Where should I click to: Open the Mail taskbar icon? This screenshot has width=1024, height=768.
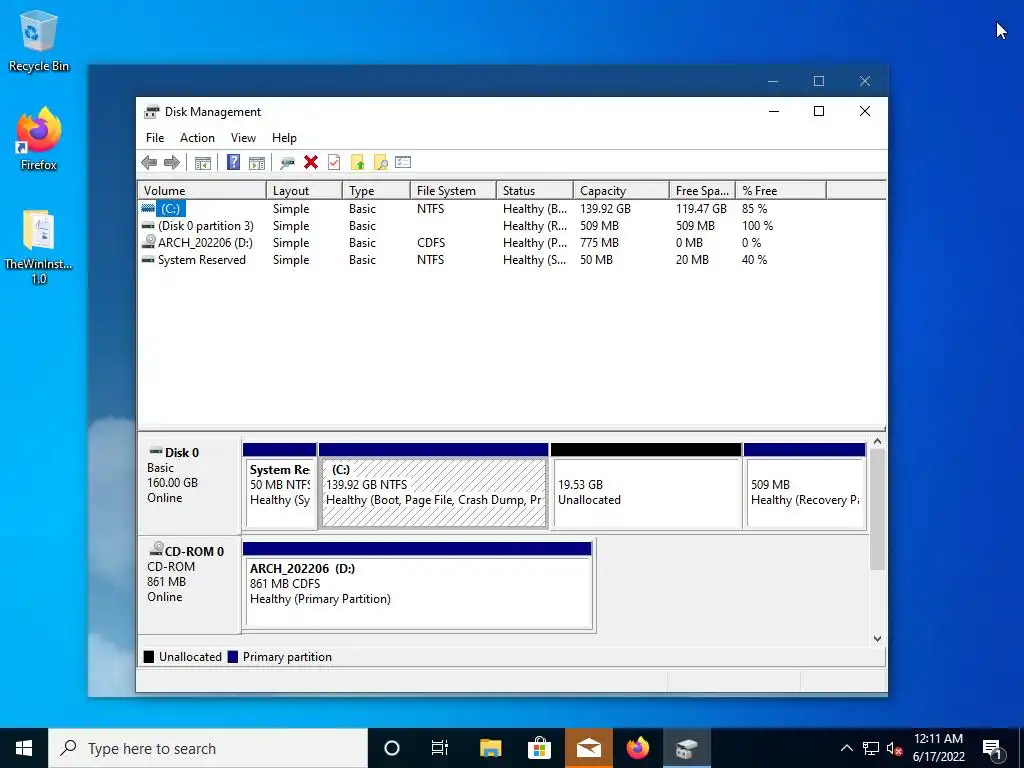588,748
